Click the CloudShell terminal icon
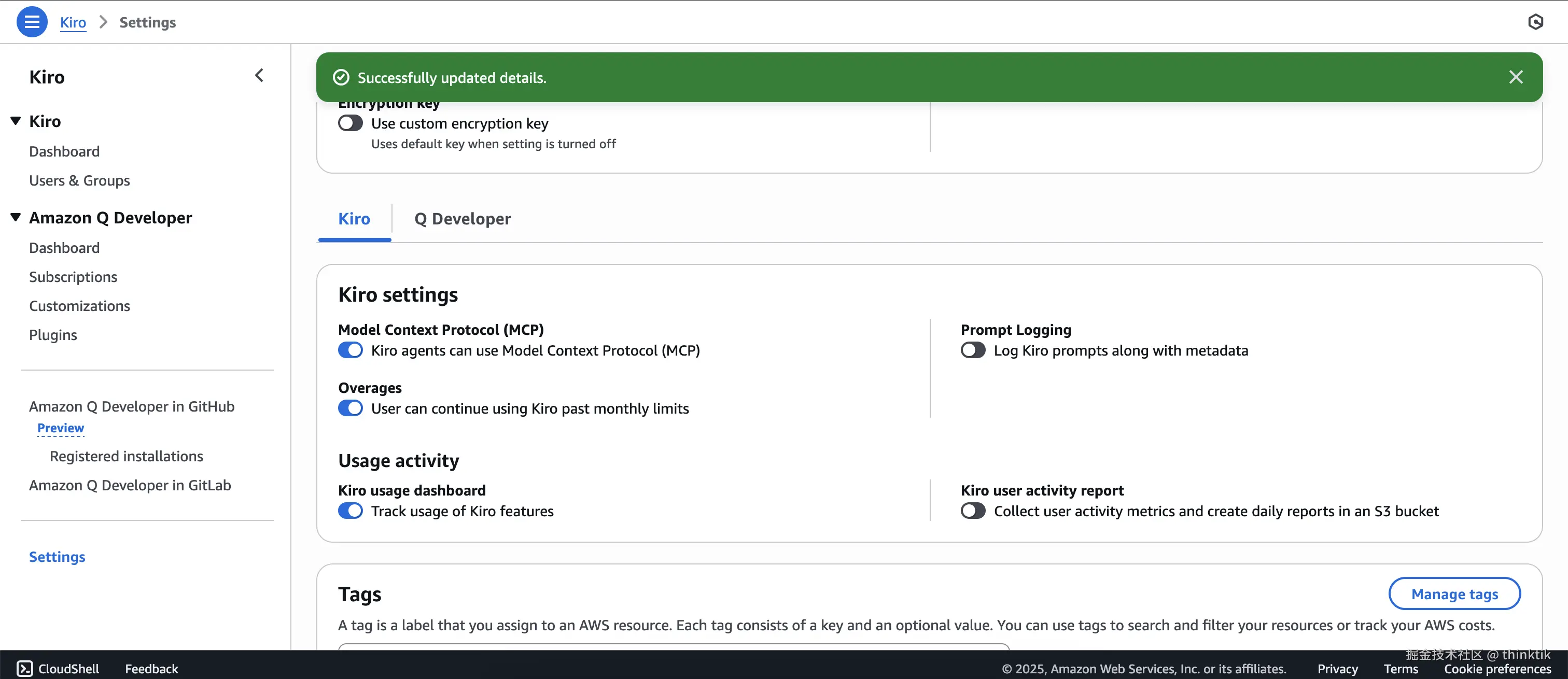Image resolution: width=1568 pixels, height=679 pixels. (24, 668)
